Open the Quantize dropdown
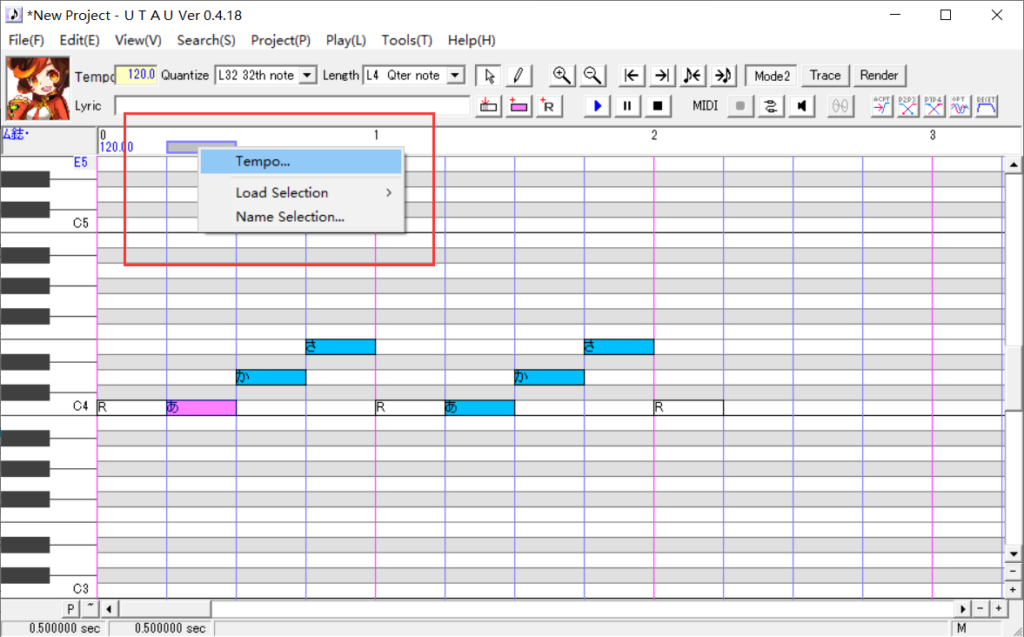 [x=307, y=76]
